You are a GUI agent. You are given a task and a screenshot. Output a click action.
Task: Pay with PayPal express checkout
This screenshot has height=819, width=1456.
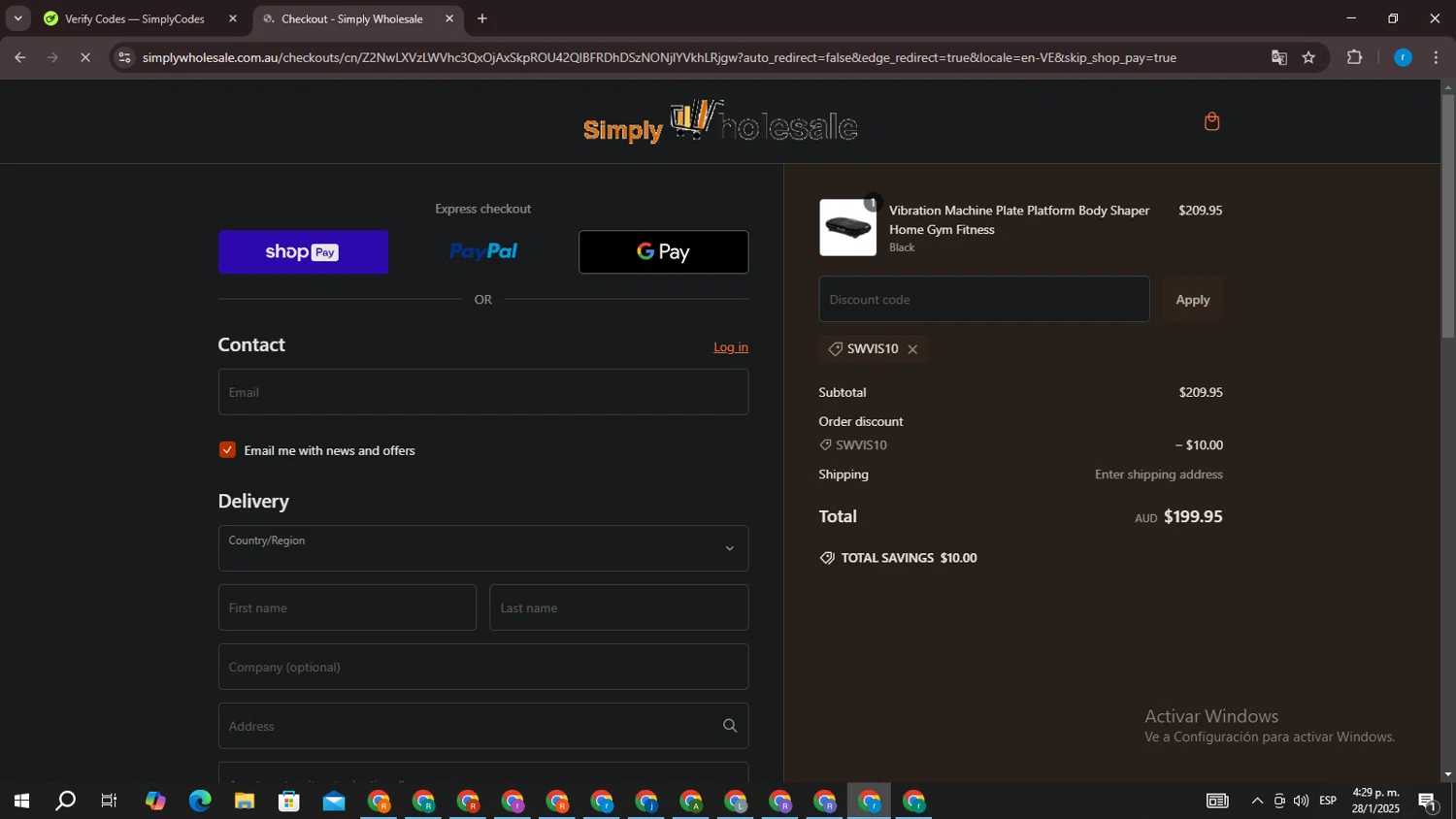point(483,252)
